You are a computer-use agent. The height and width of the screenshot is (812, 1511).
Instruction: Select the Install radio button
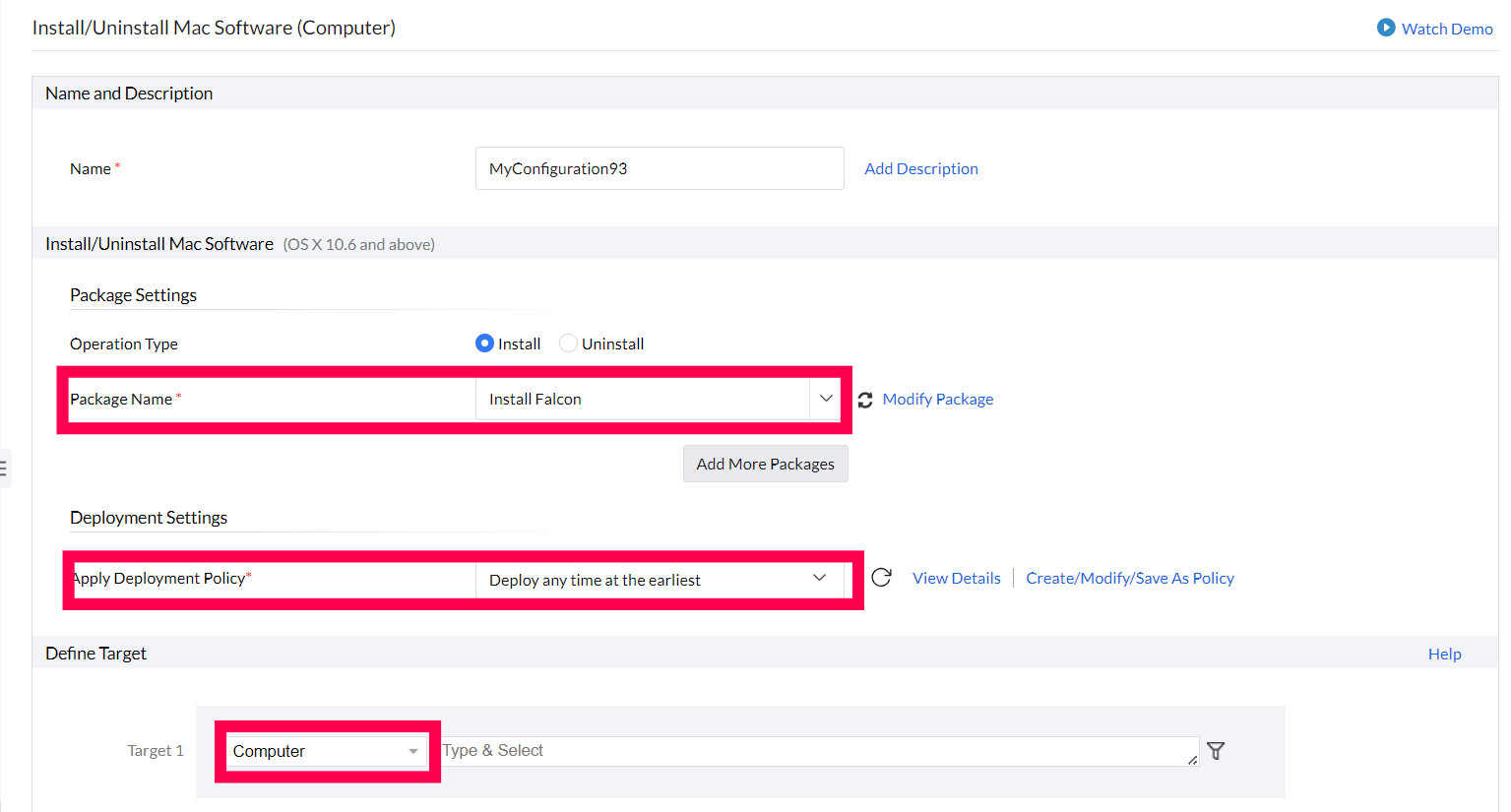coord(484,344)
